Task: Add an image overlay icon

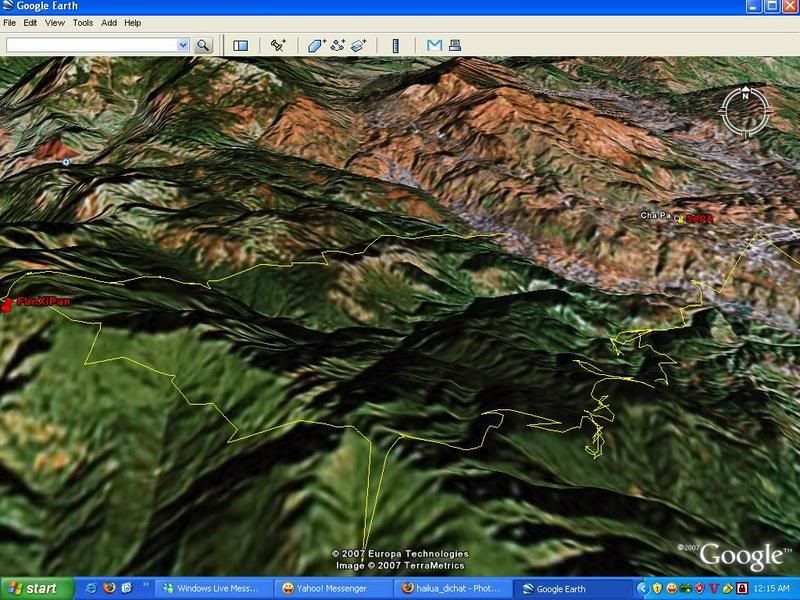Action: [359, 45]
